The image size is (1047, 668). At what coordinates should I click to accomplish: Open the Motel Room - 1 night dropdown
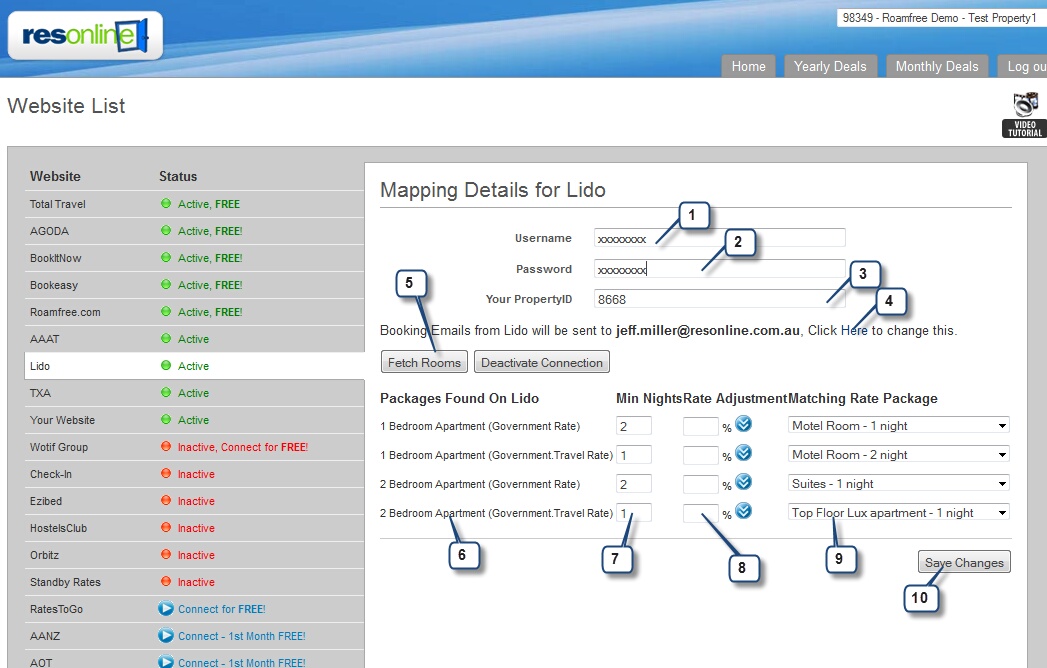click(x=899, y=426)
